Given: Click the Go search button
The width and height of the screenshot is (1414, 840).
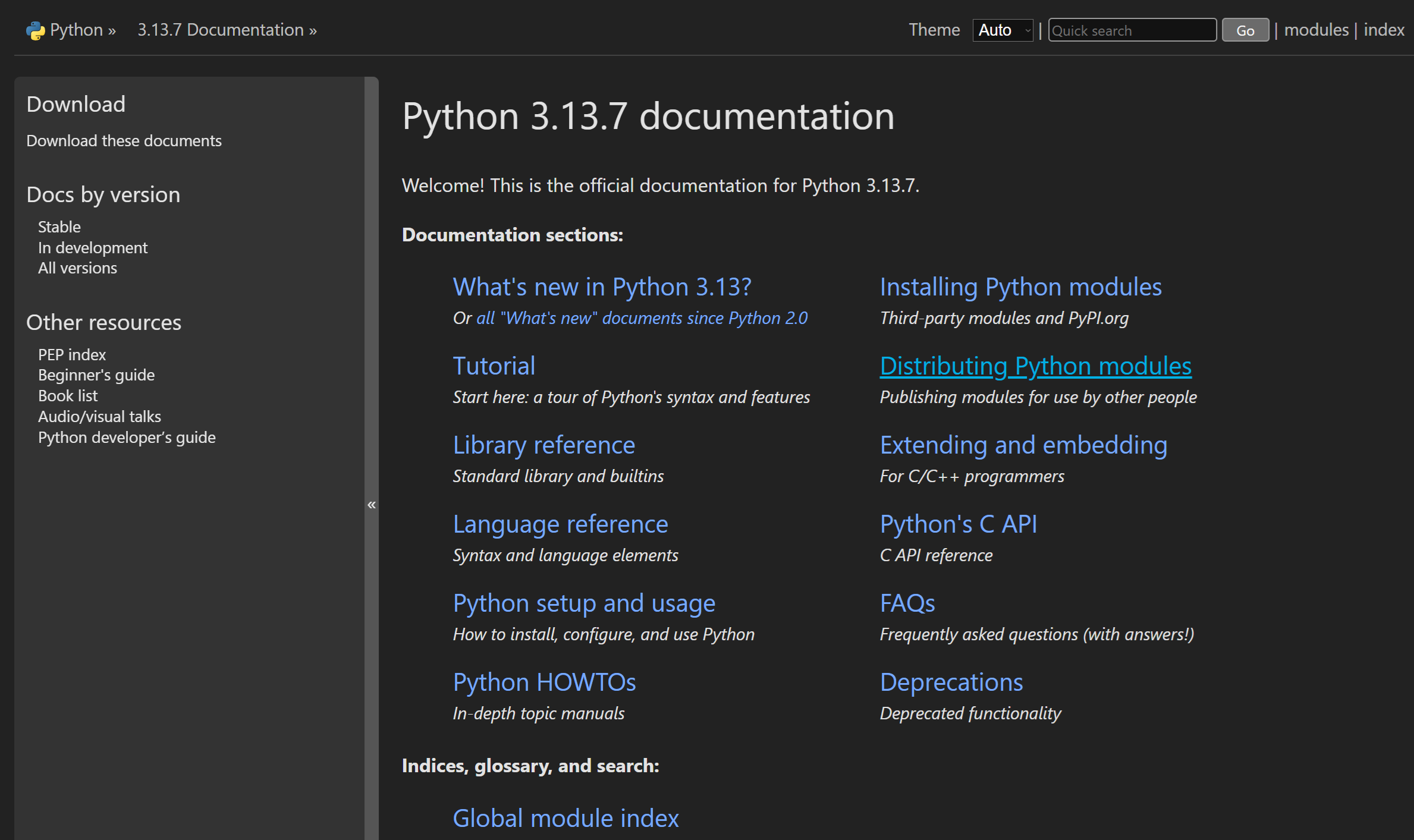Looking at the screenshot, I should 1245,30.
